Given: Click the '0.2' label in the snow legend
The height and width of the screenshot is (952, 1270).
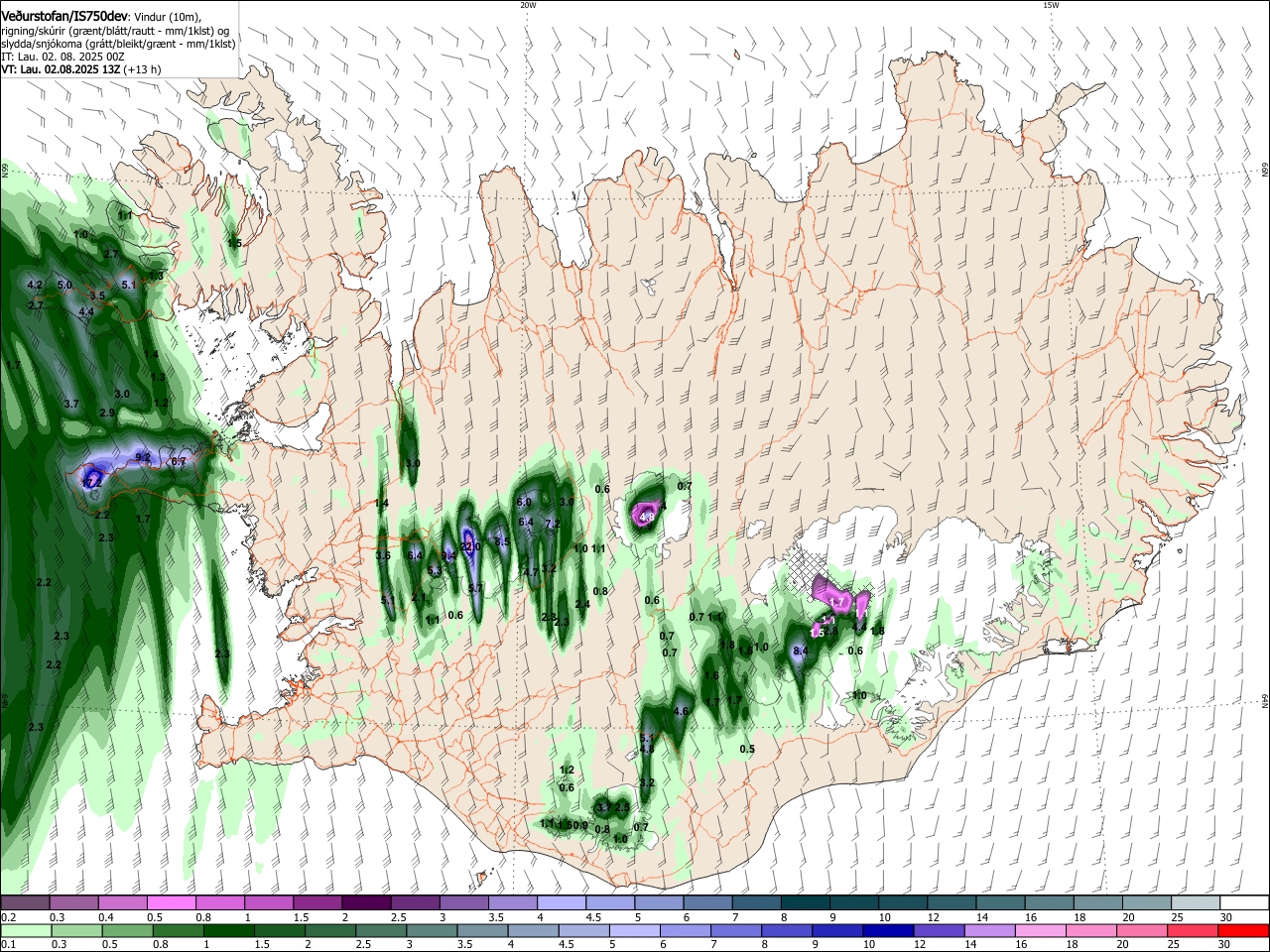Looking at the screenshot, I should pyautogui.click(x=8, y=917).
